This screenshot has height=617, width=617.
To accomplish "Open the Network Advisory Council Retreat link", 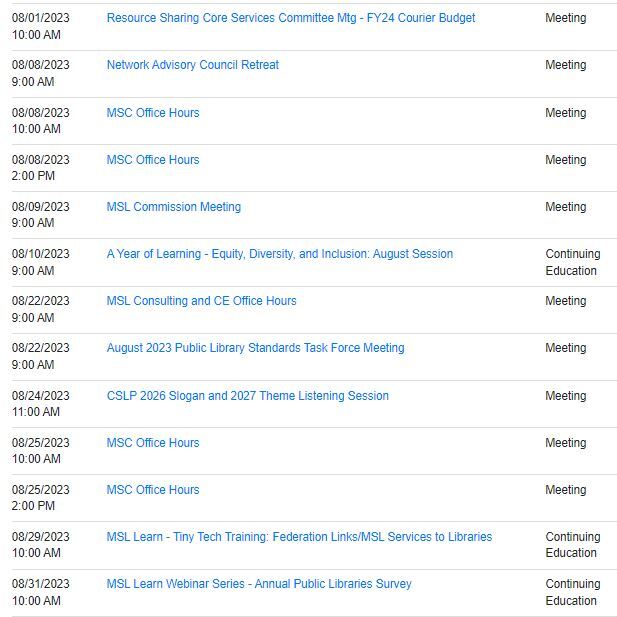I will (192, 65).
